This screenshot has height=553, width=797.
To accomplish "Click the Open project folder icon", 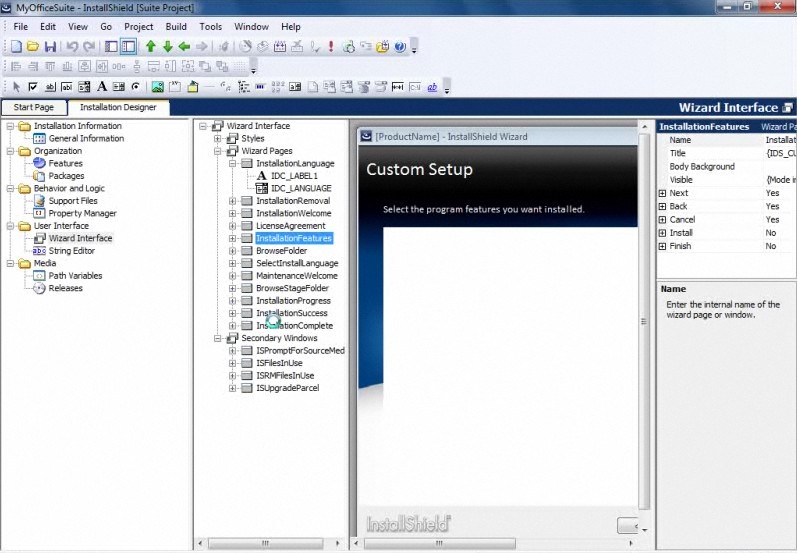I will 33,47.
